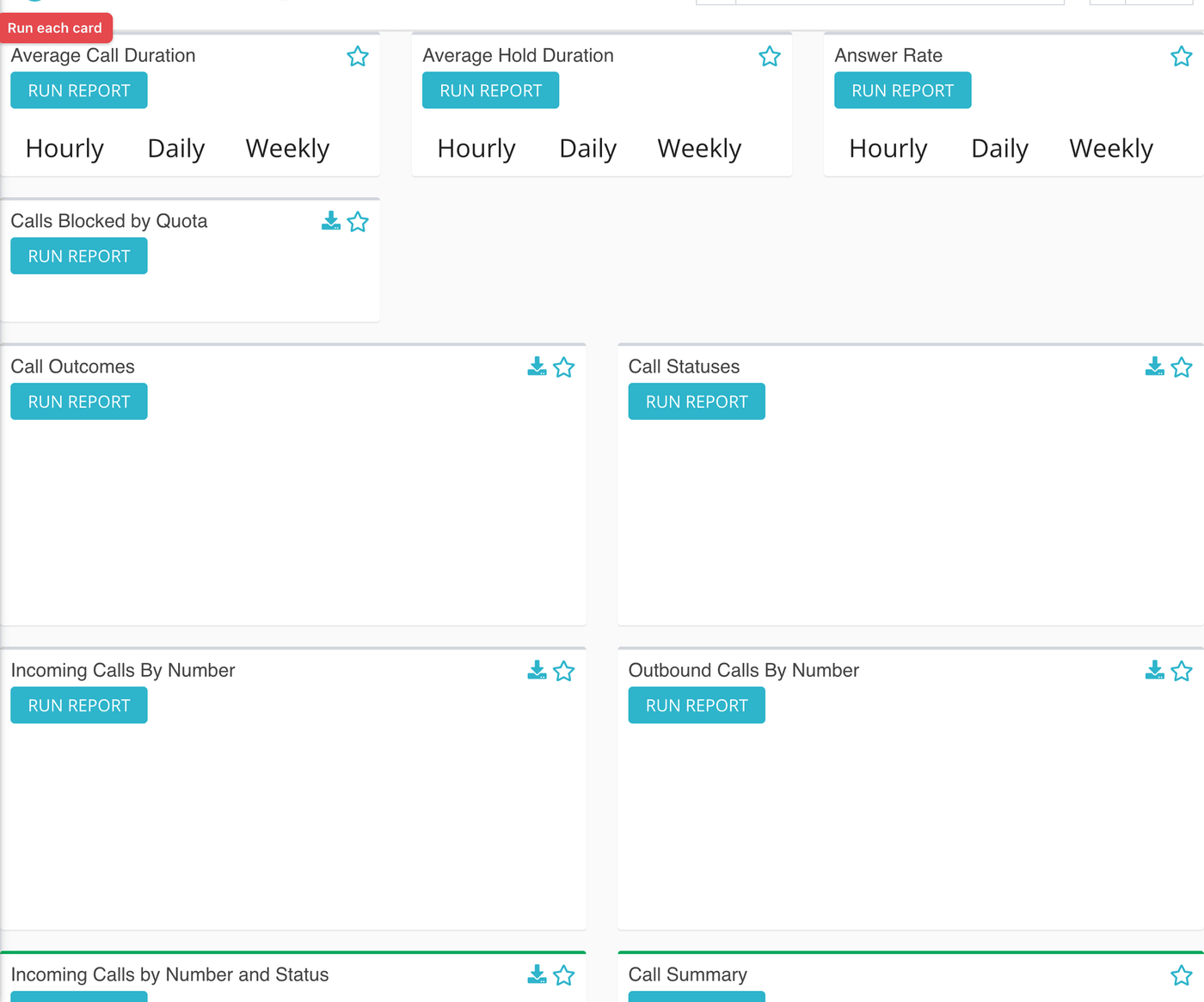Image resolution: width=1204 pixels, height=1002 pixels.
Task: Download the Calls Blocked by Quota report
Action: [x=331, y=221]
